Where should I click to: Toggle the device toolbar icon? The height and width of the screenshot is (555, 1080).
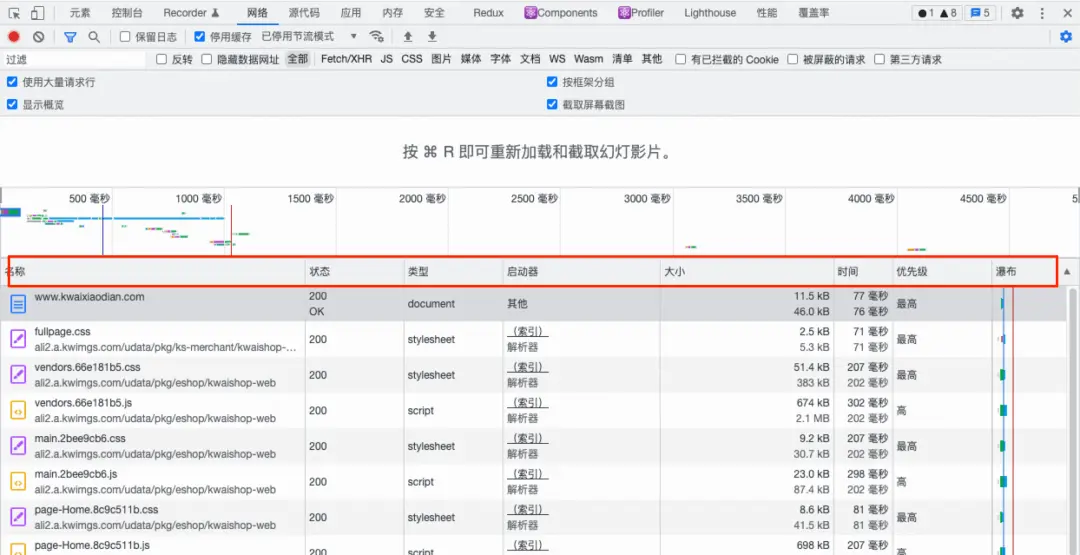pos(37,13)
